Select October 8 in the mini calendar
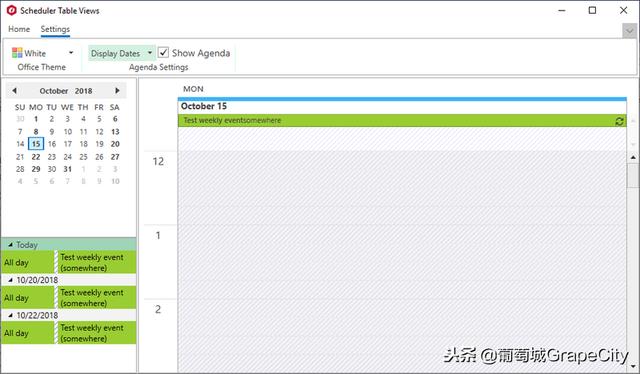 [x=36, y=131]
